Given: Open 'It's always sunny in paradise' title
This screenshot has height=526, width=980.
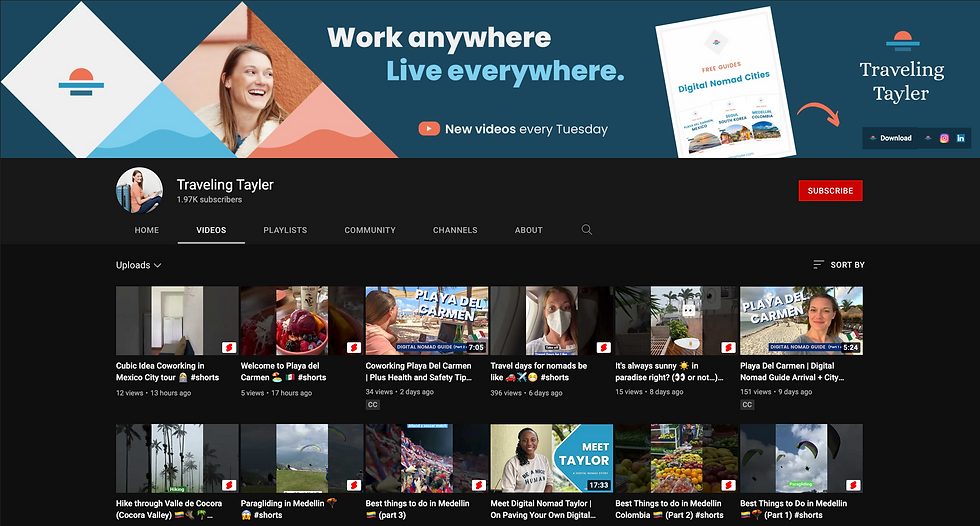Looking at the screenshot, I should click(669, 372).
